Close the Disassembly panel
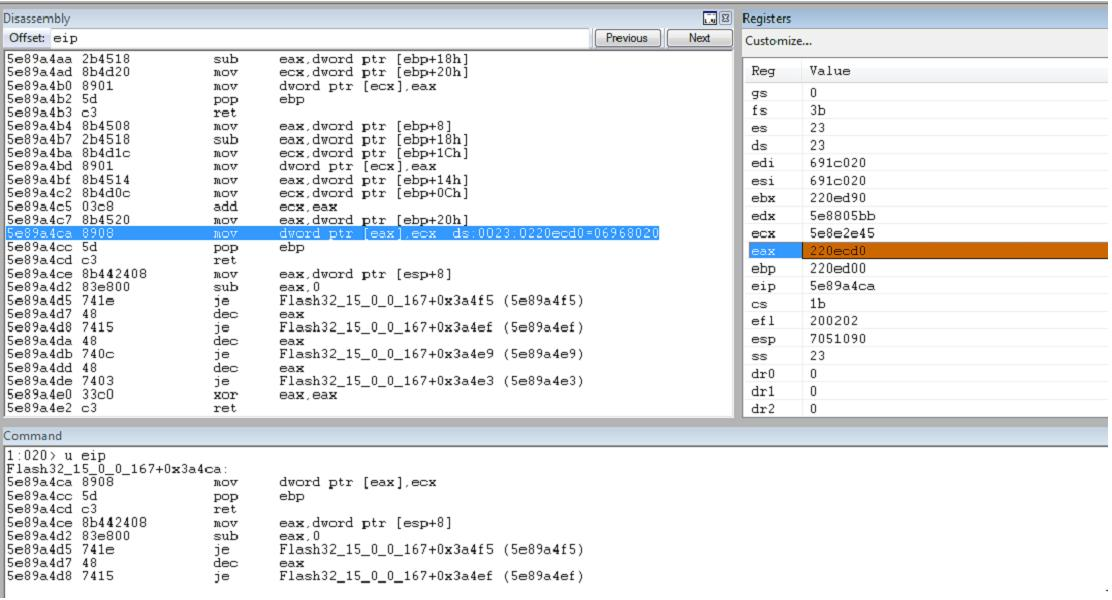Screen dimensions: 1112x600 point(725,18)
